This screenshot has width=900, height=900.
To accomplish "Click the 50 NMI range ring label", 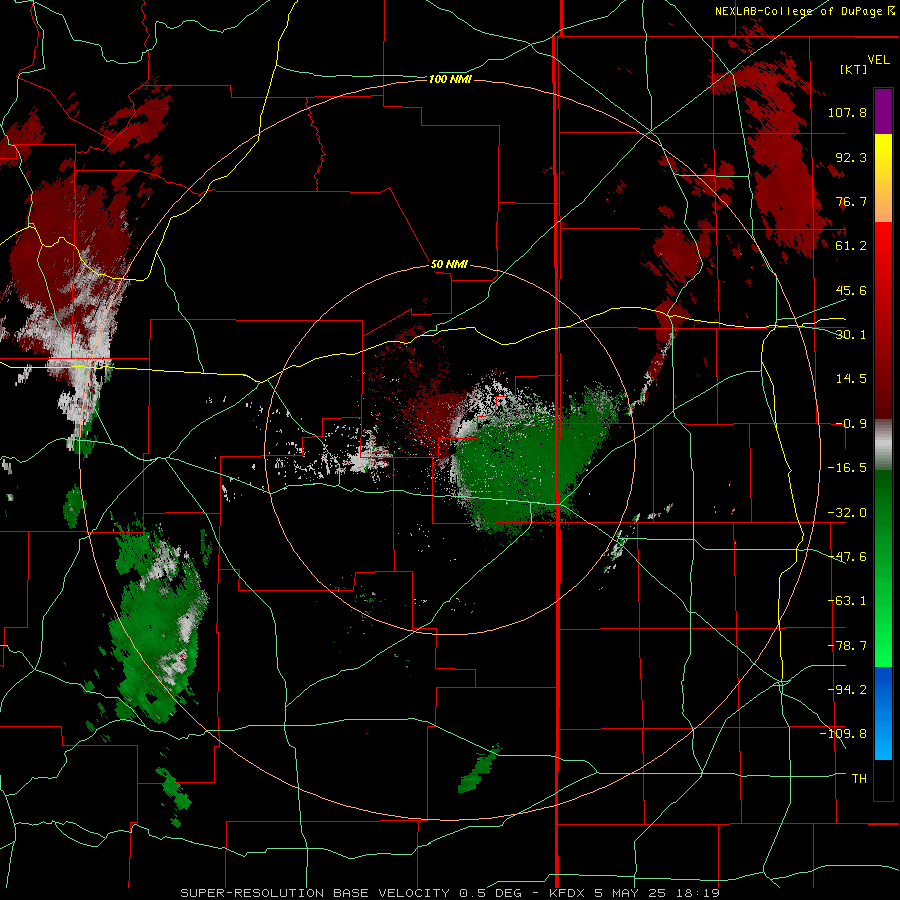I will [x=449, y=265].
